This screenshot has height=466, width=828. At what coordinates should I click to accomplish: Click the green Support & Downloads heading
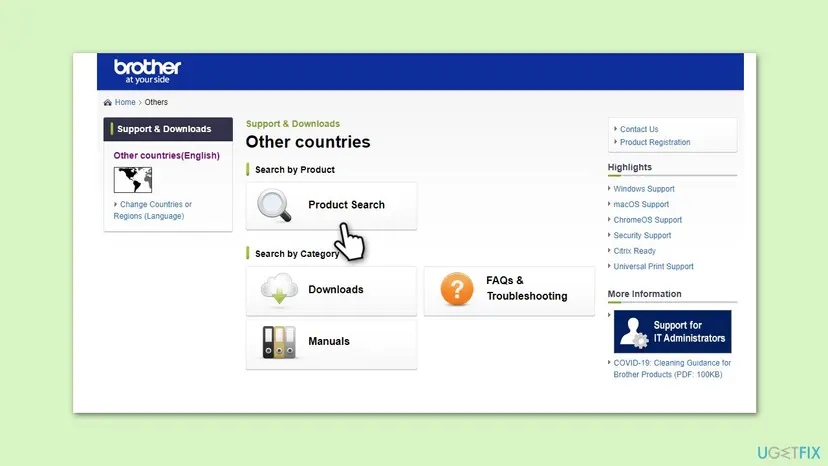[x=293, y=124]
